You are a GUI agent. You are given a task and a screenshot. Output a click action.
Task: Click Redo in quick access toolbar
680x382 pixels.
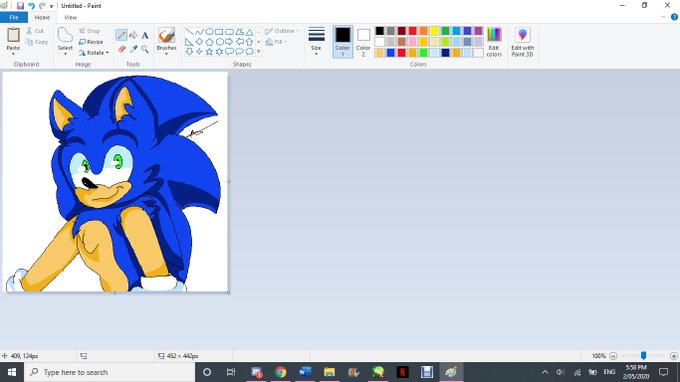(42, 6)
